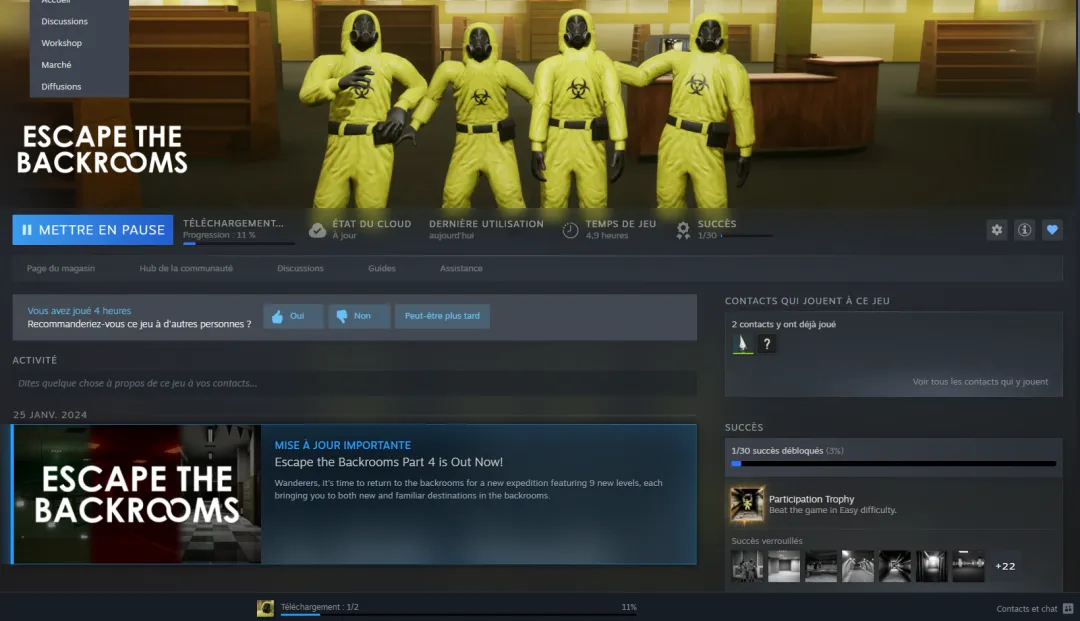This screenshot has height=621, width=1080.
Task: Select Marché in community menu
Action: (56, 65)
